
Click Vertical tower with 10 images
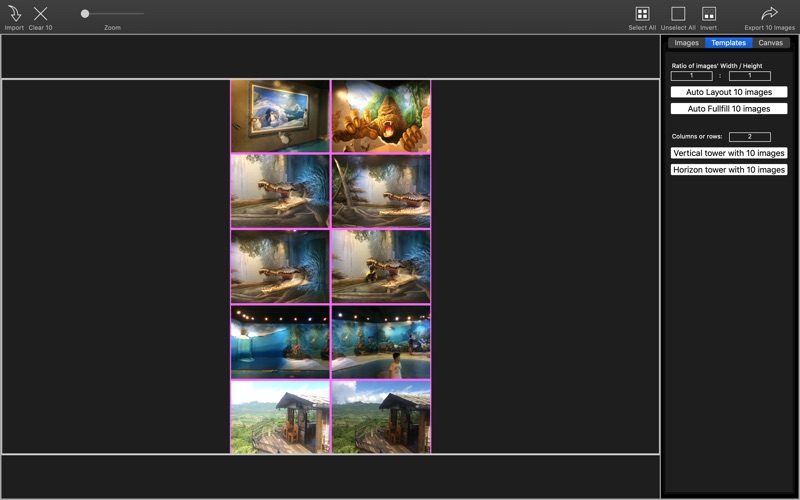(729, 153)
